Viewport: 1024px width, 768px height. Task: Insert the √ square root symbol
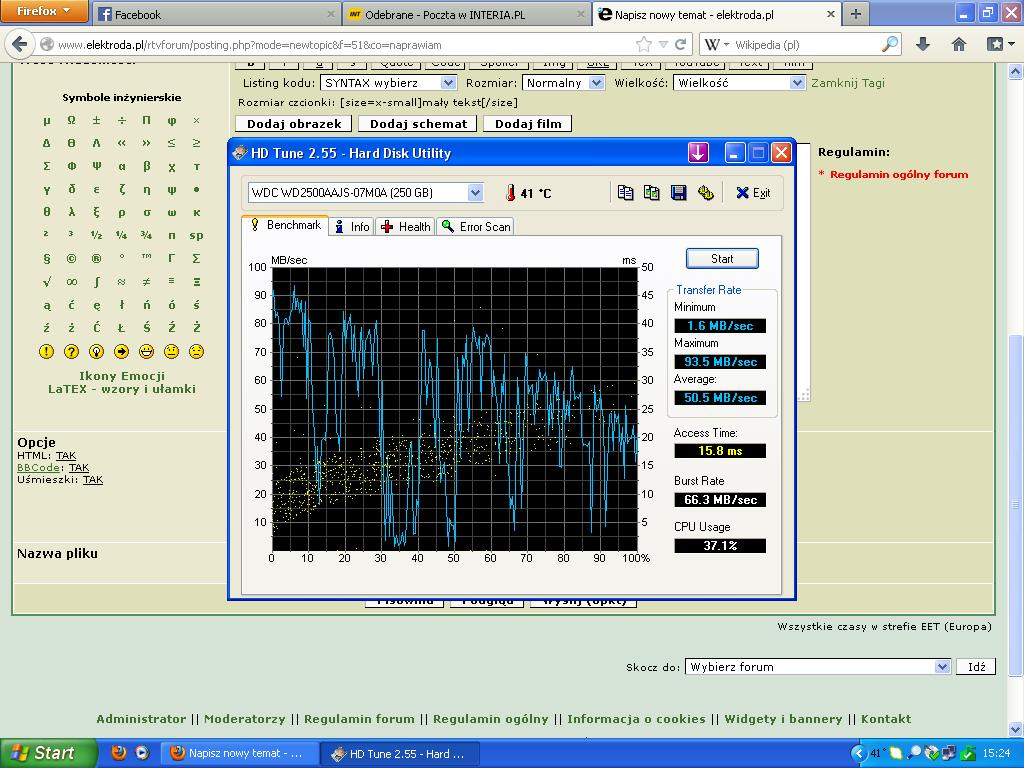pos(46,281)
